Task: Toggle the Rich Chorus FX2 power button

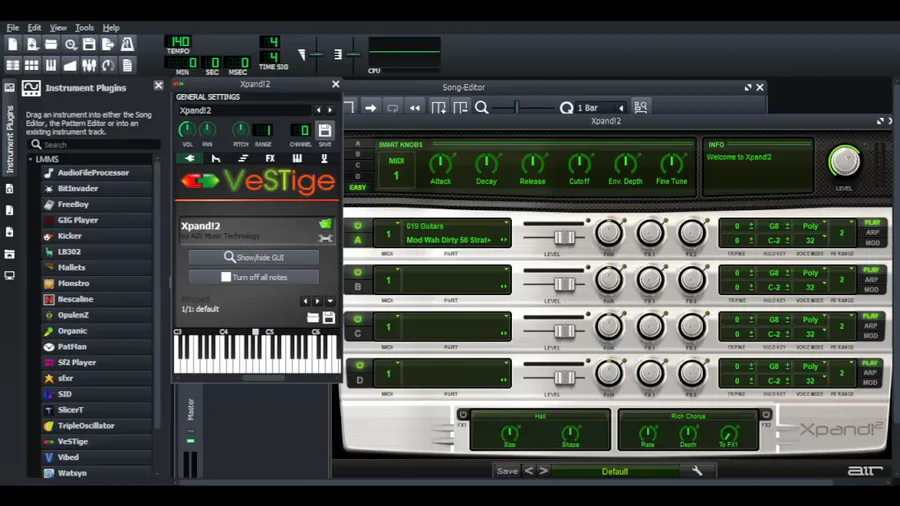Action: point(766,414)
